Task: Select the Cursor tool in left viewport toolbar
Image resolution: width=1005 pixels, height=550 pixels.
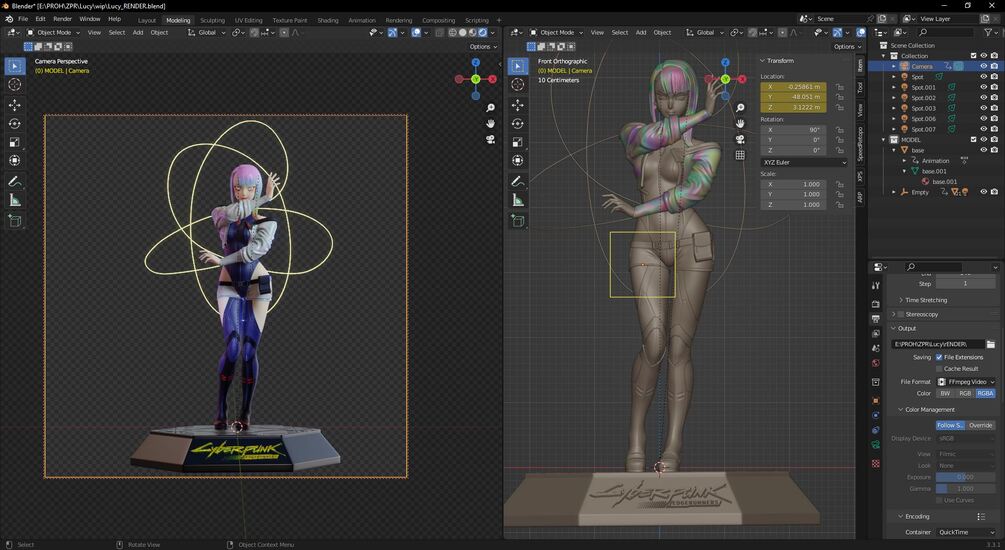Action: click(x=15, y=85)
